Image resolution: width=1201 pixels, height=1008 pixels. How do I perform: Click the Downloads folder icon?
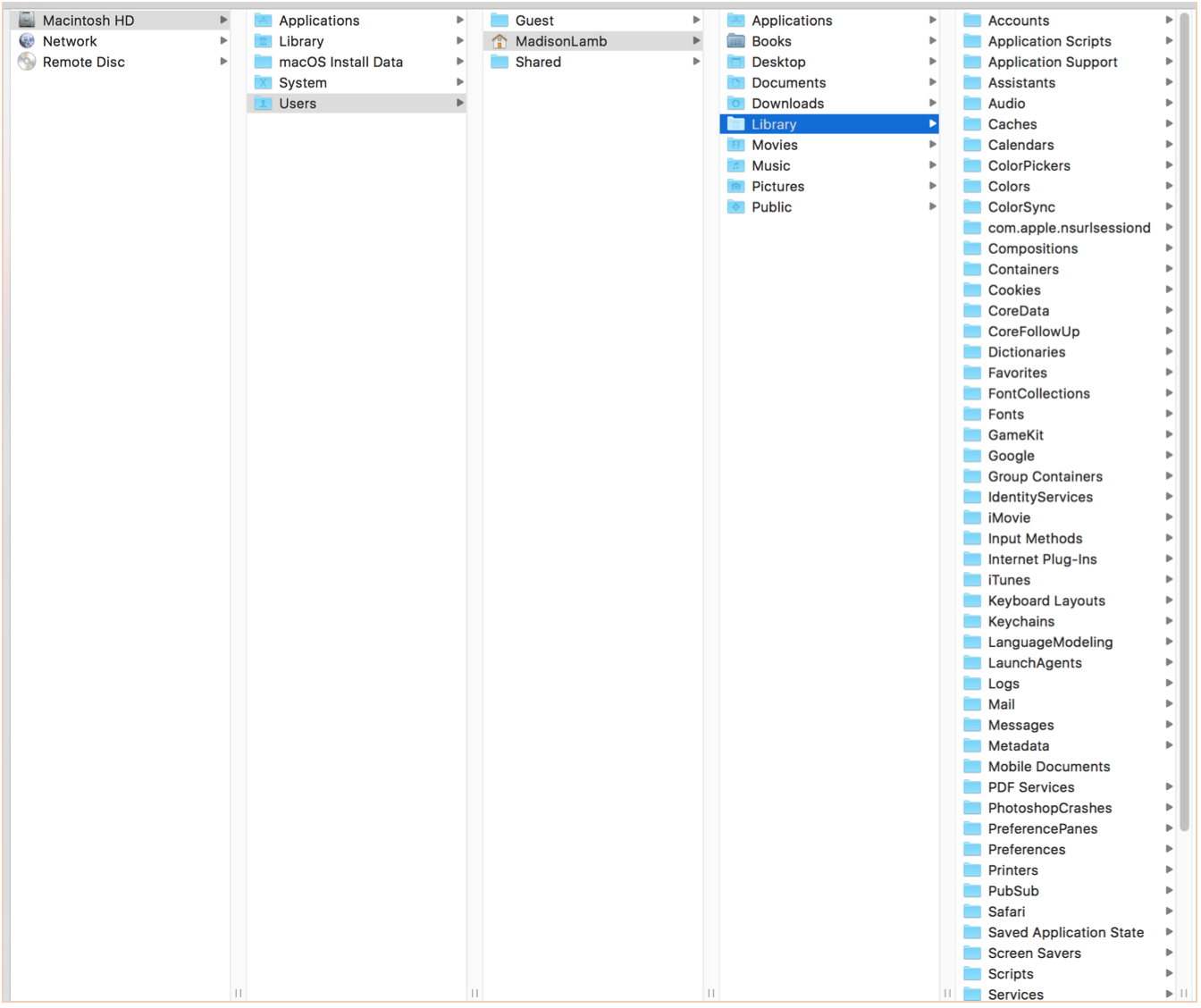coord(736,104)
